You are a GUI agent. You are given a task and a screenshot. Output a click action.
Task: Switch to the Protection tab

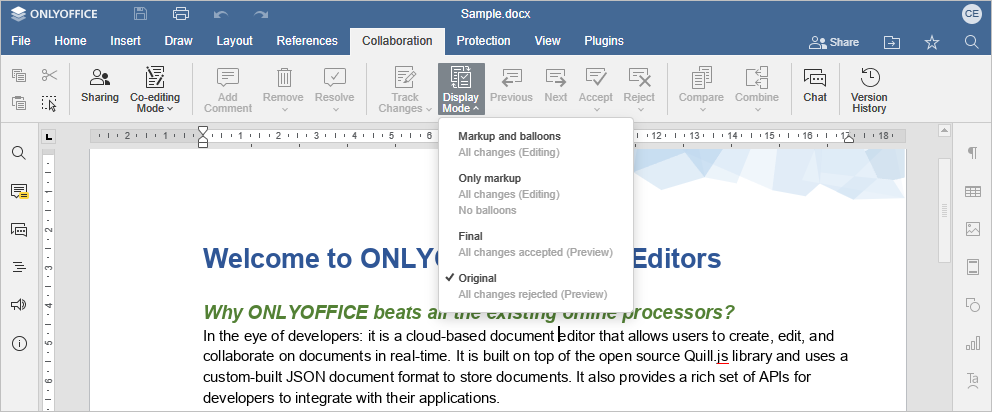click(x=483, y=41)
